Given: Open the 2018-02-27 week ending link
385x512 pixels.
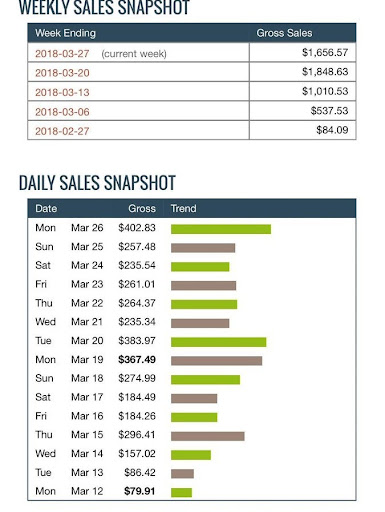Looking at the screenshot, I should (x=62, y=131).
